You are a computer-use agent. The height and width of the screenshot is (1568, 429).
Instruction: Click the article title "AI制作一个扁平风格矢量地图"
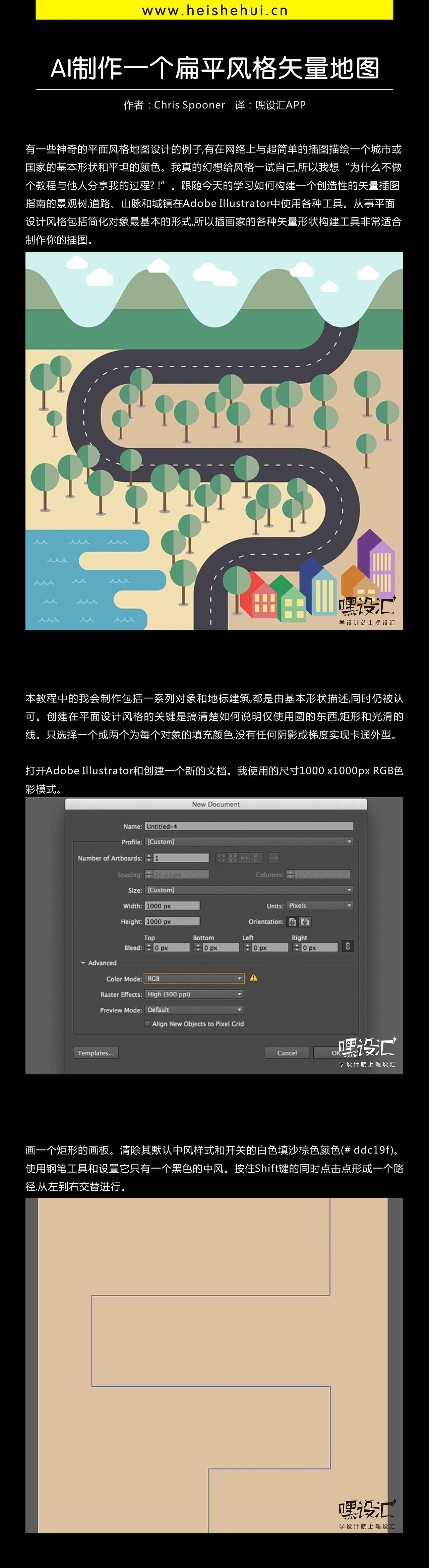(x=215, y=68)
